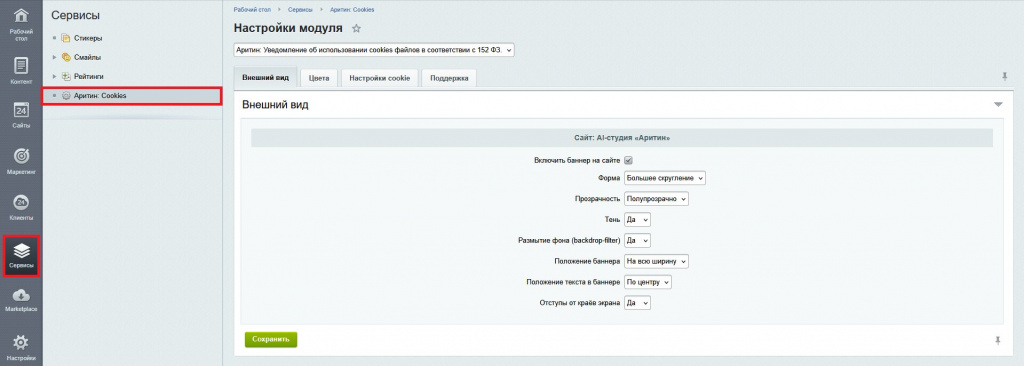Open the Размытие фона (backdrop-filter) dropdown

pos(637,241)
